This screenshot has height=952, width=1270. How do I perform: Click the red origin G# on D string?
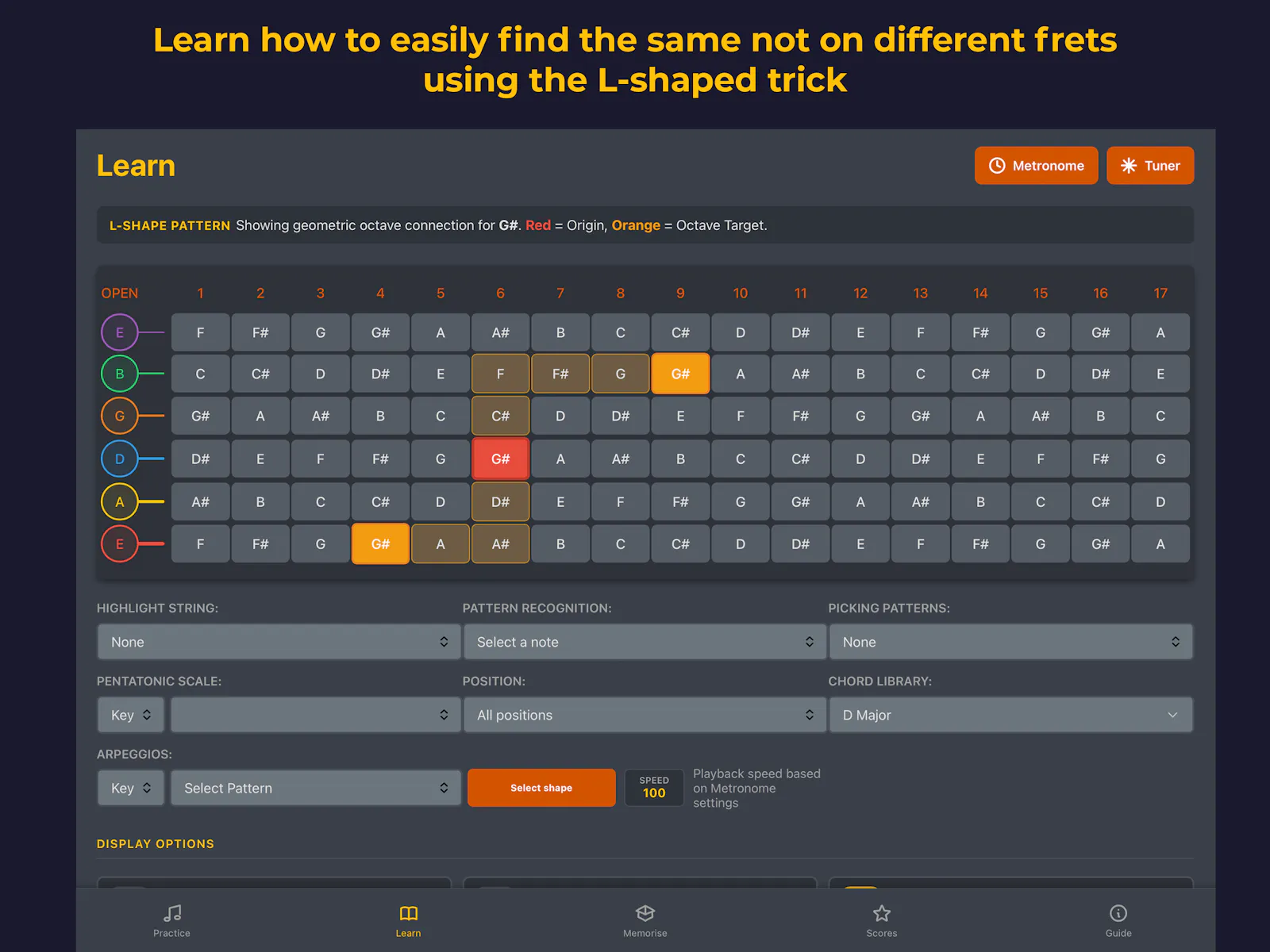[501, 459]
